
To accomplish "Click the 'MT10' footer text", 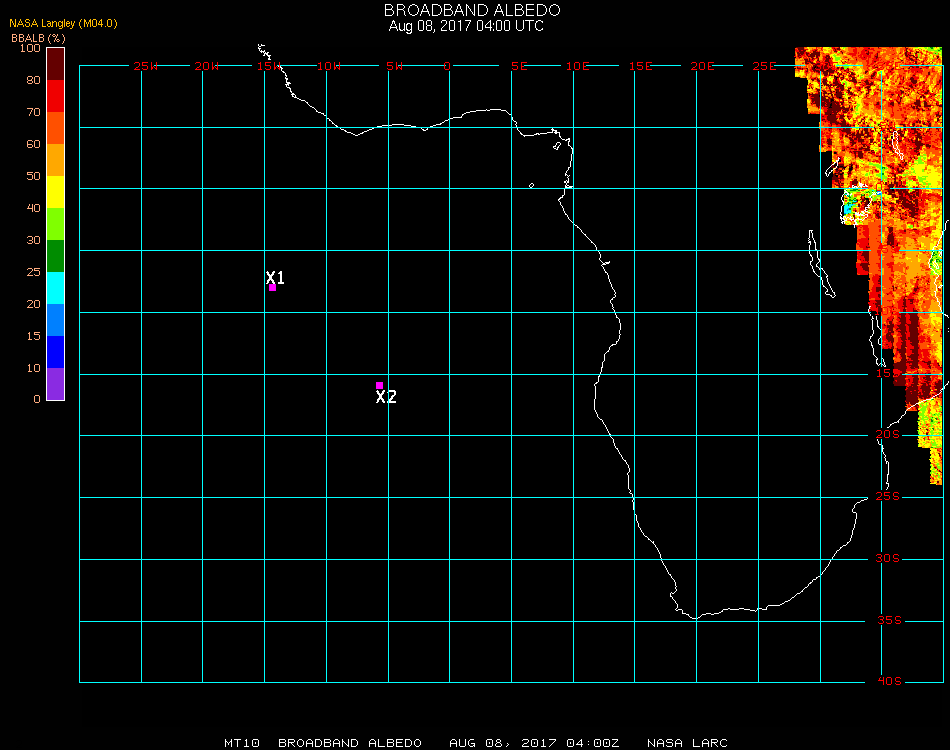I will pyautogui.click(x=242, y=743).
